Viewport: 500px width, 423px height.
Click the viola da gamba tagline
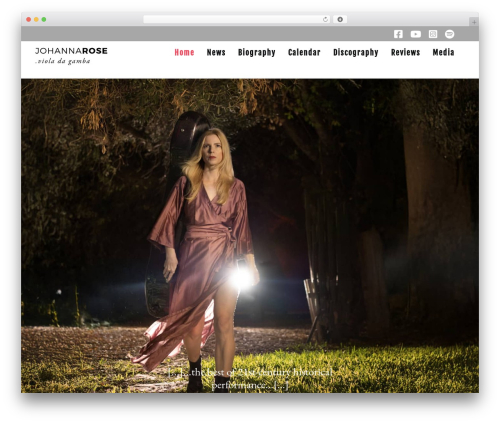pyautogui.click(x=63, y=61)
